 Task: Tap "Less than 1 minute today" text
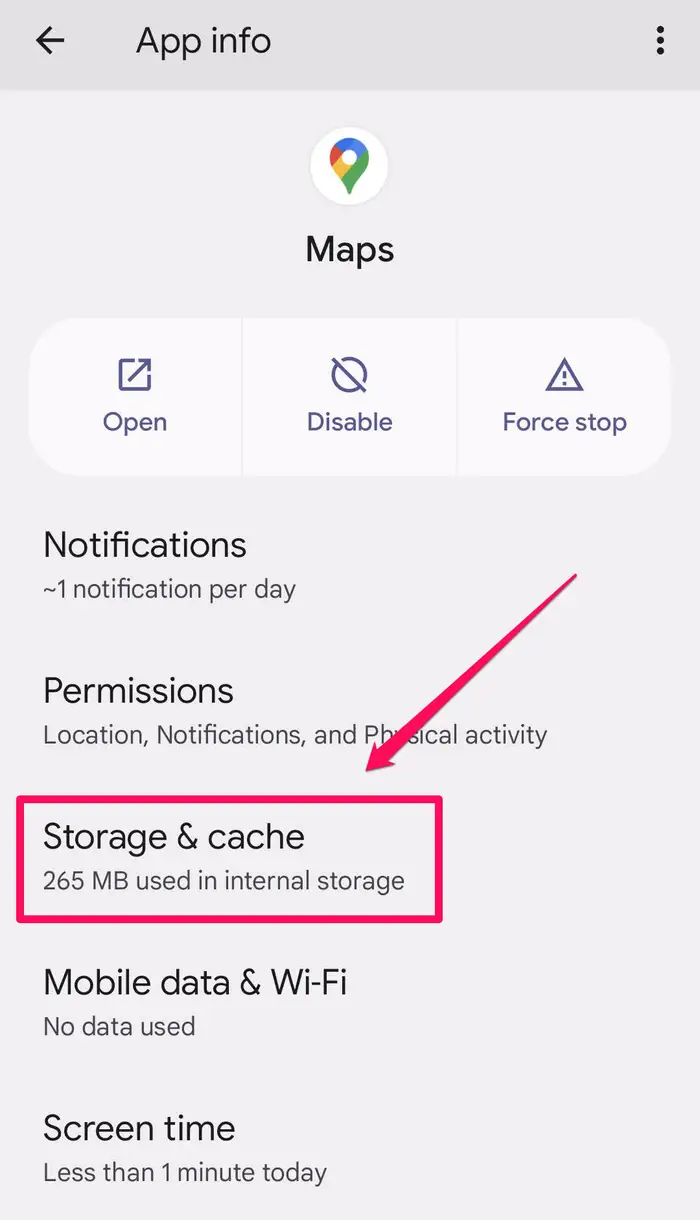(x=185, y=1171)
